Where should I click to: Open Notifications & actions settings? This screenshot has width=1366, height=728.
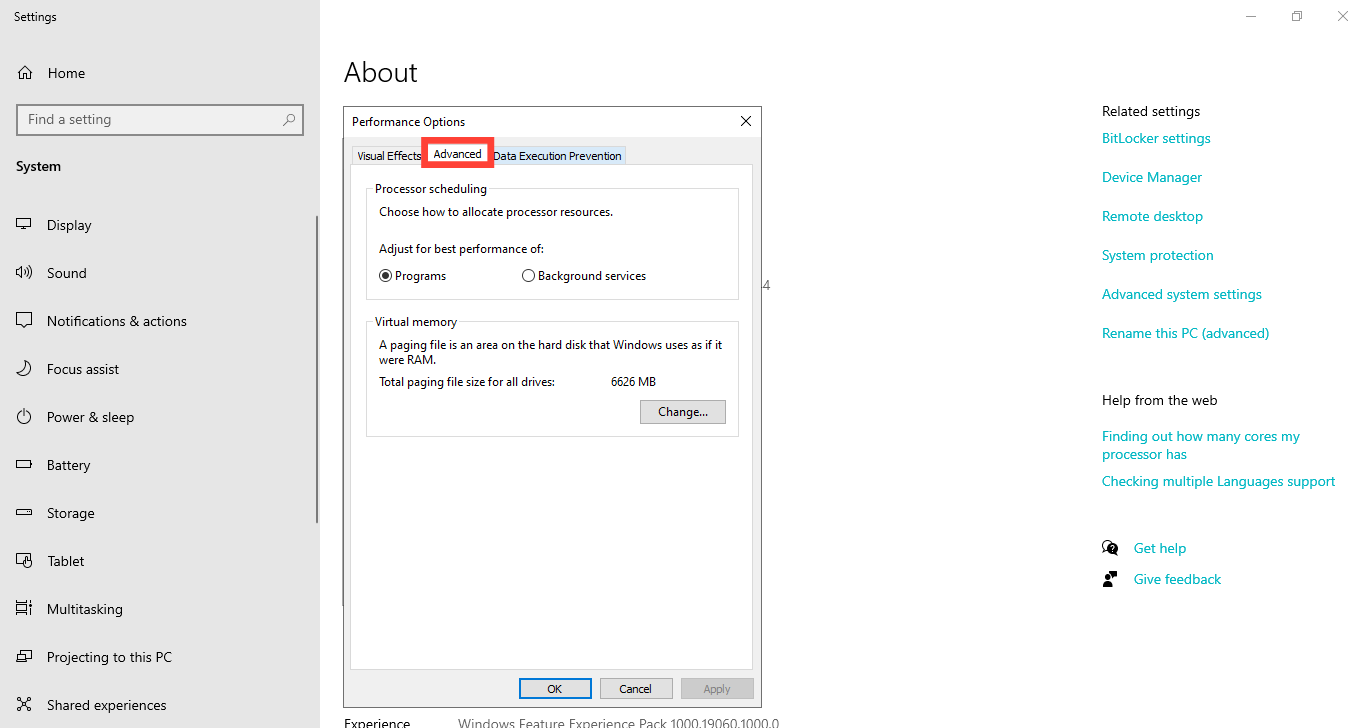pyautogui.click(x=22, y=320)
